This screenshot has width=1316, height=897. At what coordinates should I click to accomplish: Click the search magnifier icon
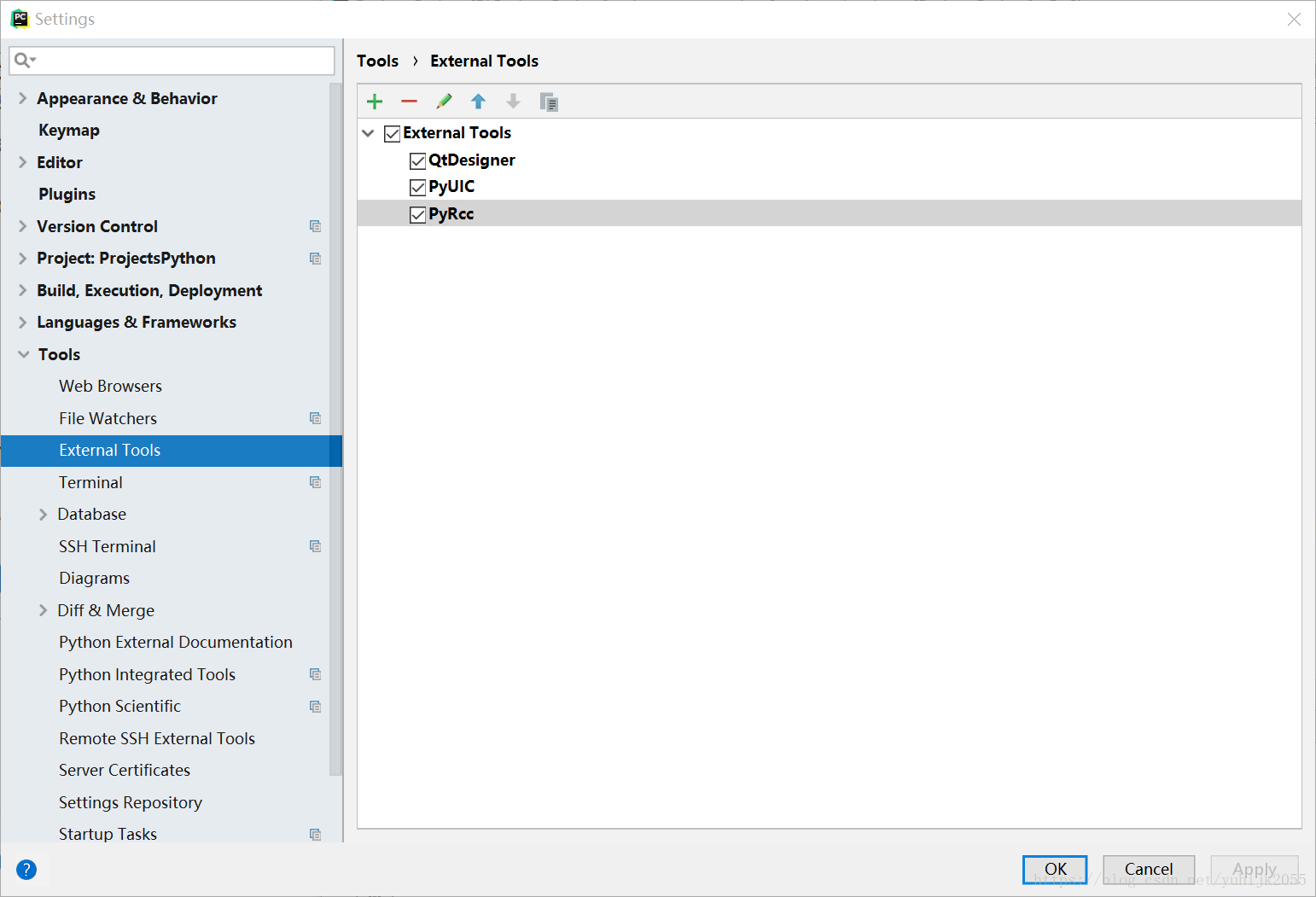click(x=24, y=60)
